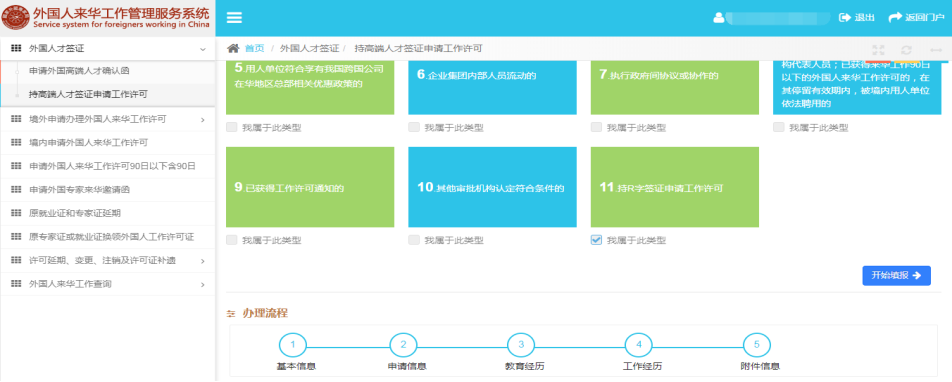Screen dimensions: 952x382
Task: Click the double-arrow icon in the breadcrumb bar
Action: tap(936, 50)
